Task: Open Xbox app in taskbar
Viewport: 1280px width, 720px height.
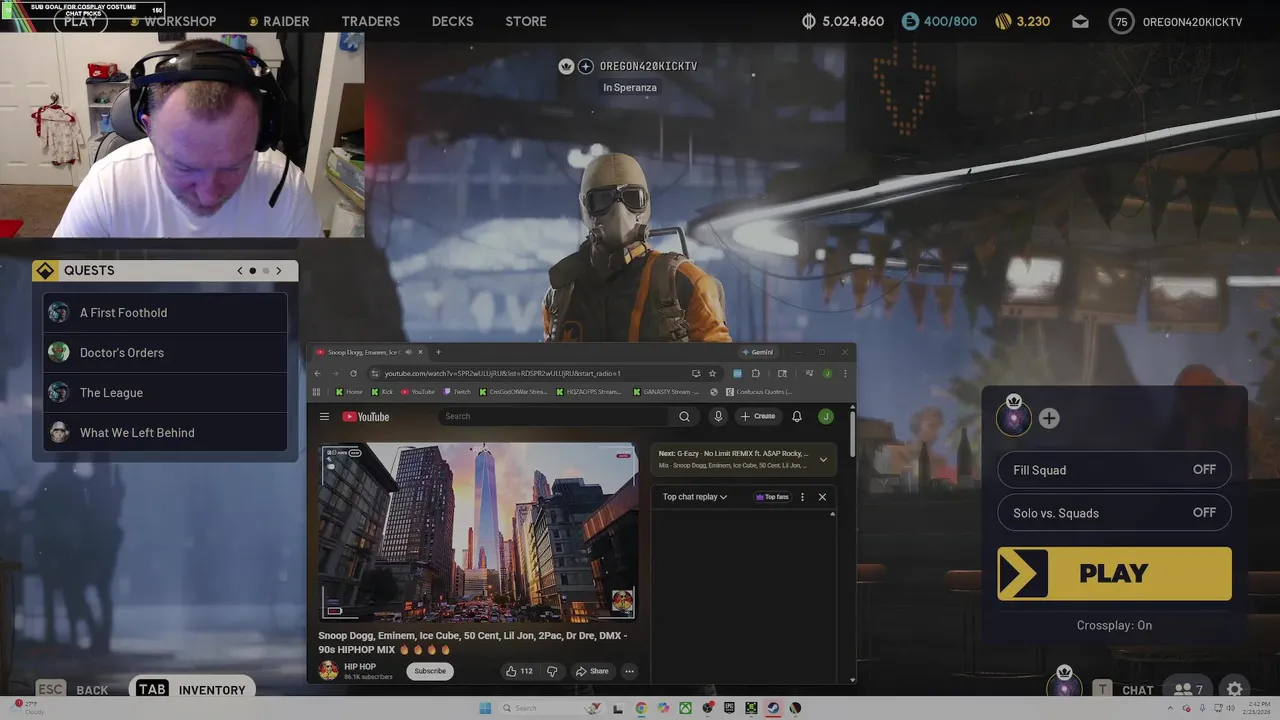Action: pos(685,708)
